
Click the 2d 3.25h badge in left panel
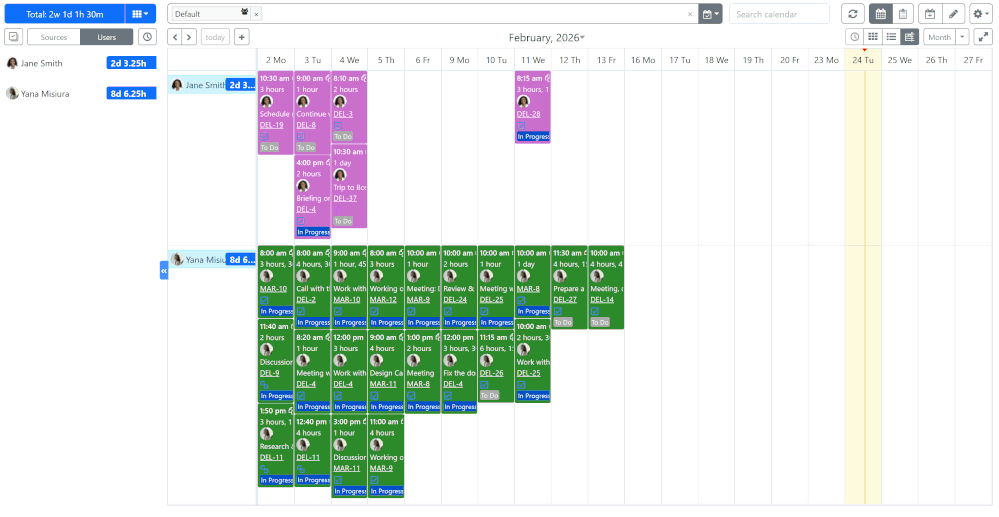point(131,63)
